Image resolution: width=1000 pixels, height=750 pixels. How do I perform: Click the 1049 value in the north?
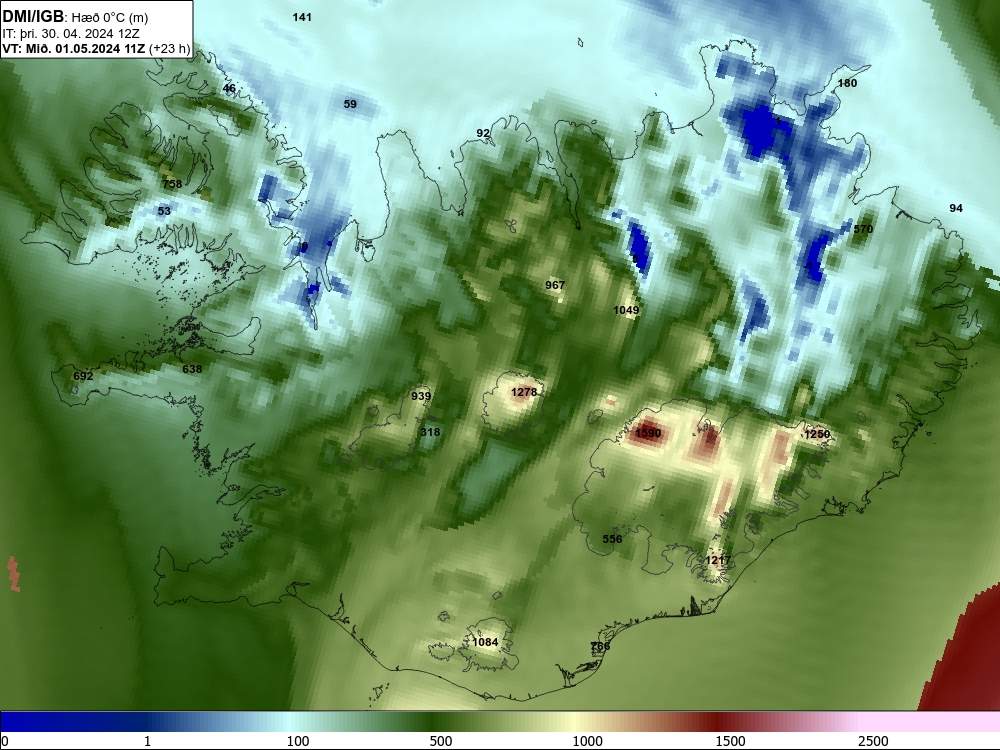pyautogui.click(x=626, y=310)
